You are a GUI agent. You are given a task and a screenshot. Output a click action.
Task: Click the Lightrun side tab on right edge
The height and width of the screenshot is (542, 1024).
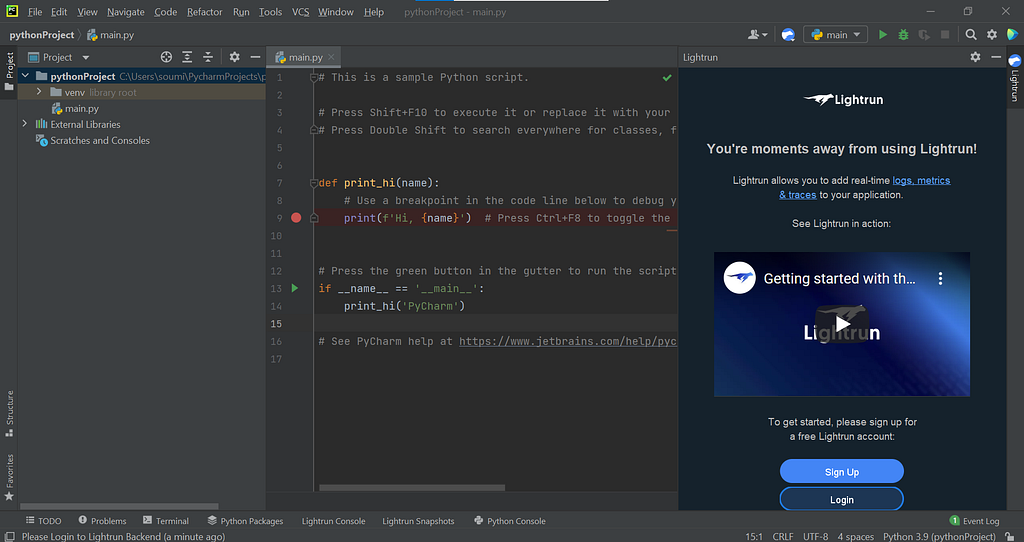(1014, 78)
